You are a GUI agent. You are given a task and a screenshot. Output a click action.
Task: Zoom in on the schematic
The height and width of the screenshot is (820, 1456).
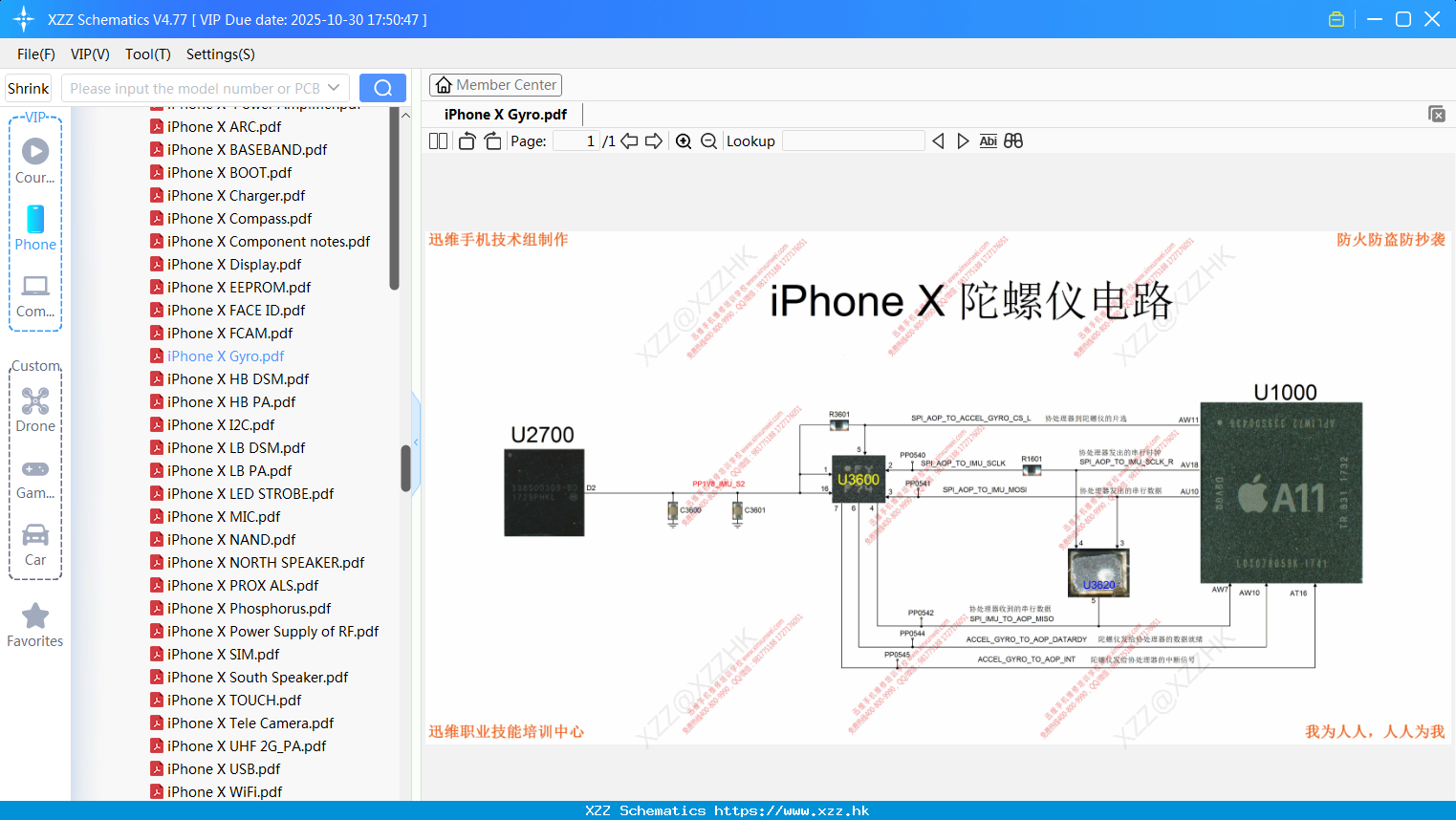tap(684, 140)
